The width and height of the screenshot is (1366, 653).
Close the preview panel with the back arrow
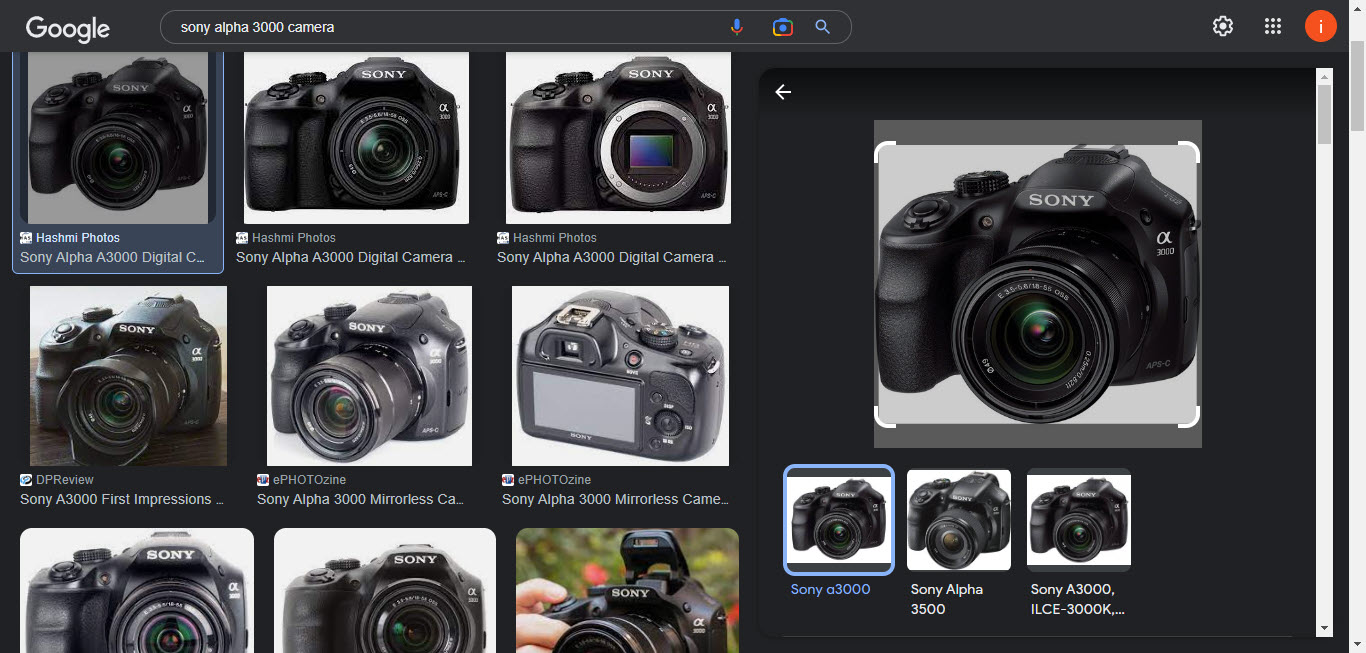point(783,92)
